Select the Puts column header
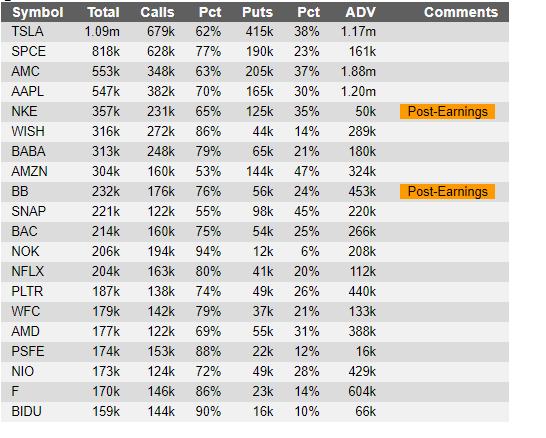546x438 pixels. 257,13
